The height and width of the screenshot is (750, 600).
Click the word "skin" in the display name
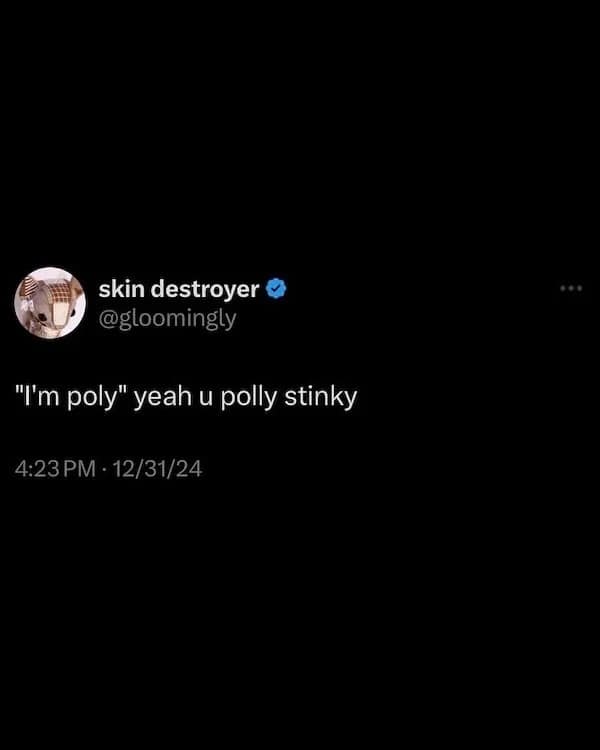click(122, 288)
